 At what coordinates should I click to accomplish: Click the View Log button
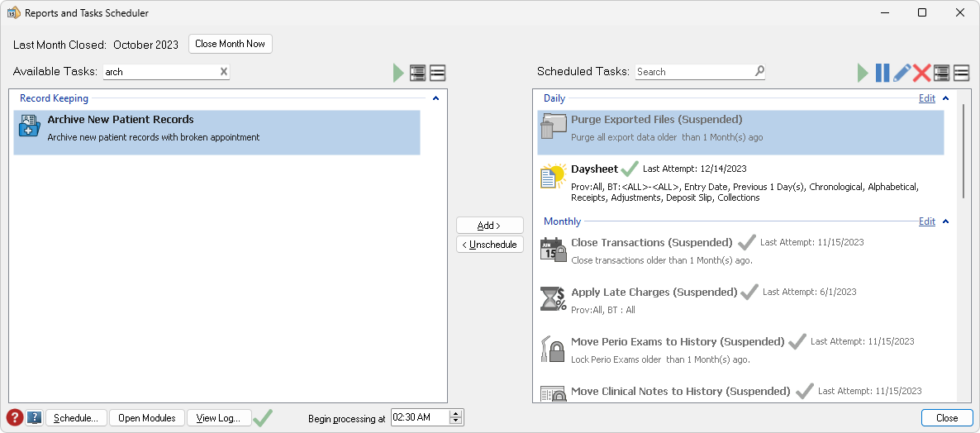click(219, 418)
